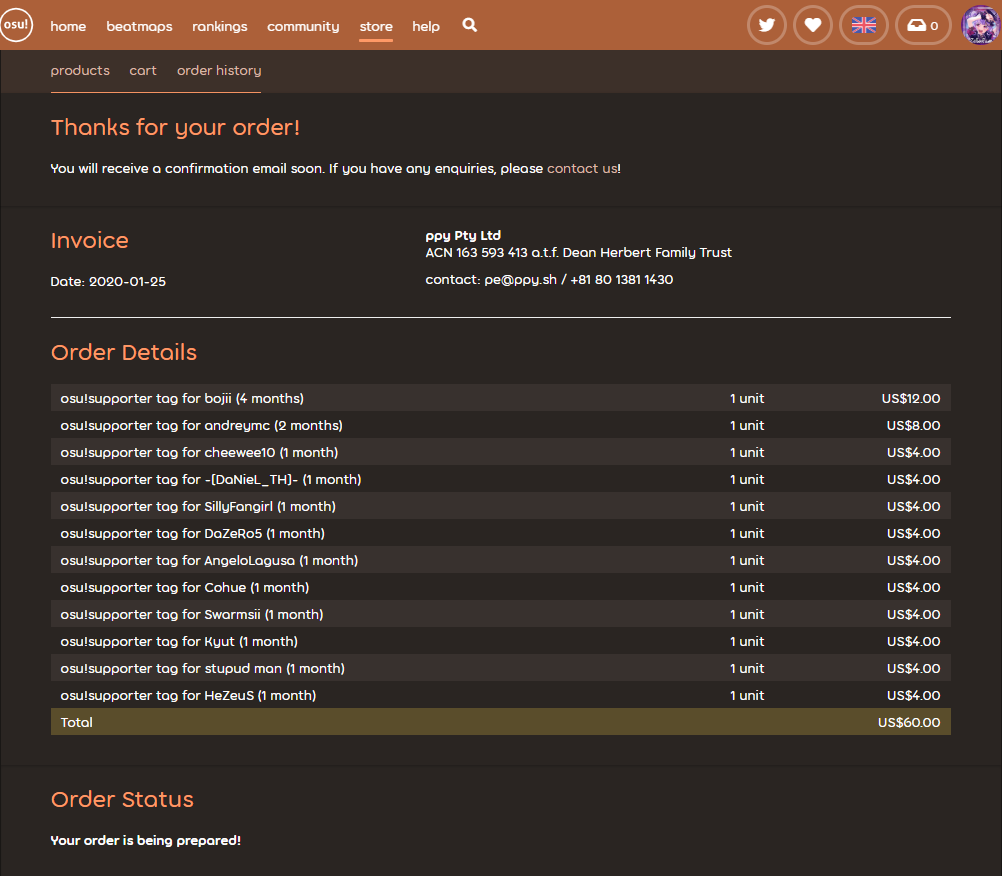Screen dimensions: 1002x876
Task: Click the US$60.00 total amount
Action: point(909,723)
